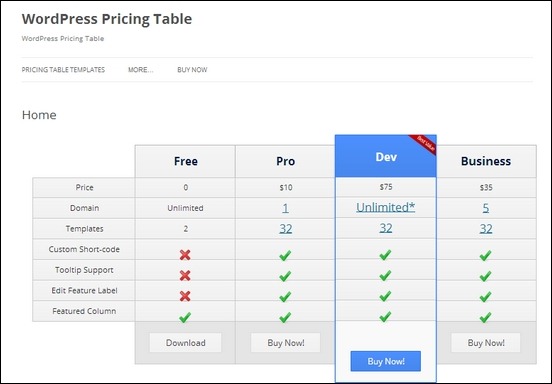Click the red X for Free Edit Feature Label

[x=185, y=296]
